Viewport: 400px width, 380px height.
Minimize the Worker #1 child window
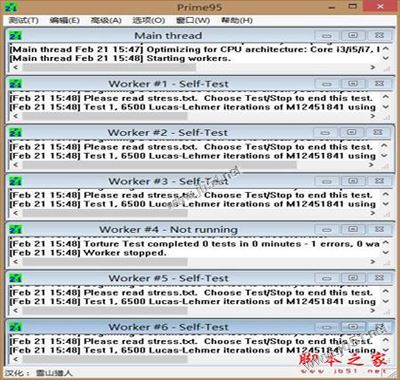pos(327,84)
